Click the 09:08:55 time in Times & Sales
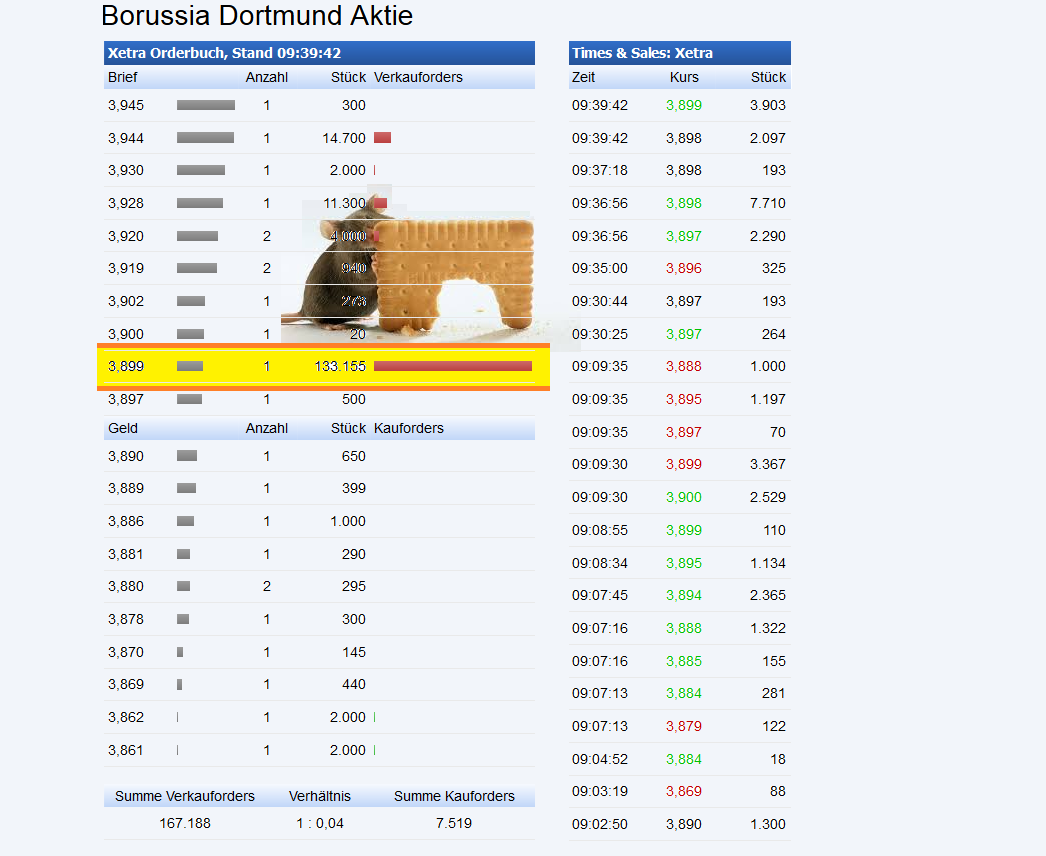The width and height of the screenshot is (1046, 856). click(x=600, y=530)
